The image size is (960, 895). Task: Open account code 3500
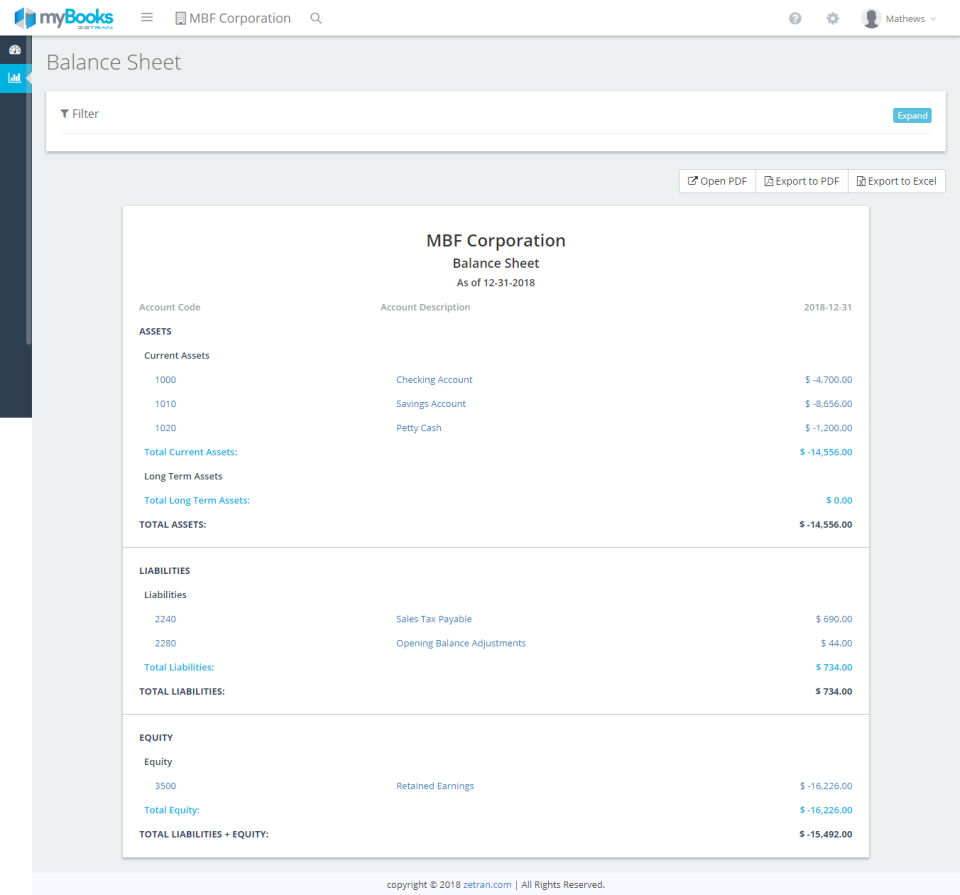coord(165,786)
